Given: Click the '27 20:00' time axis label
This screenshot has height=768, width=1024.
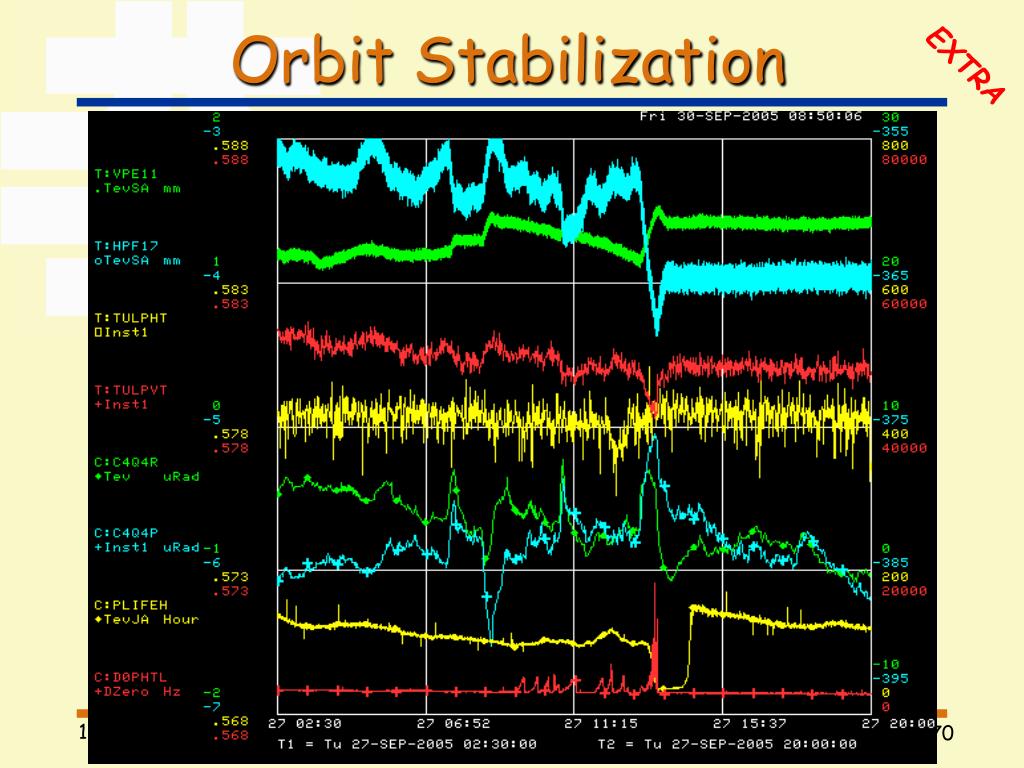Looking at the screenshot, I should (899, 724).
